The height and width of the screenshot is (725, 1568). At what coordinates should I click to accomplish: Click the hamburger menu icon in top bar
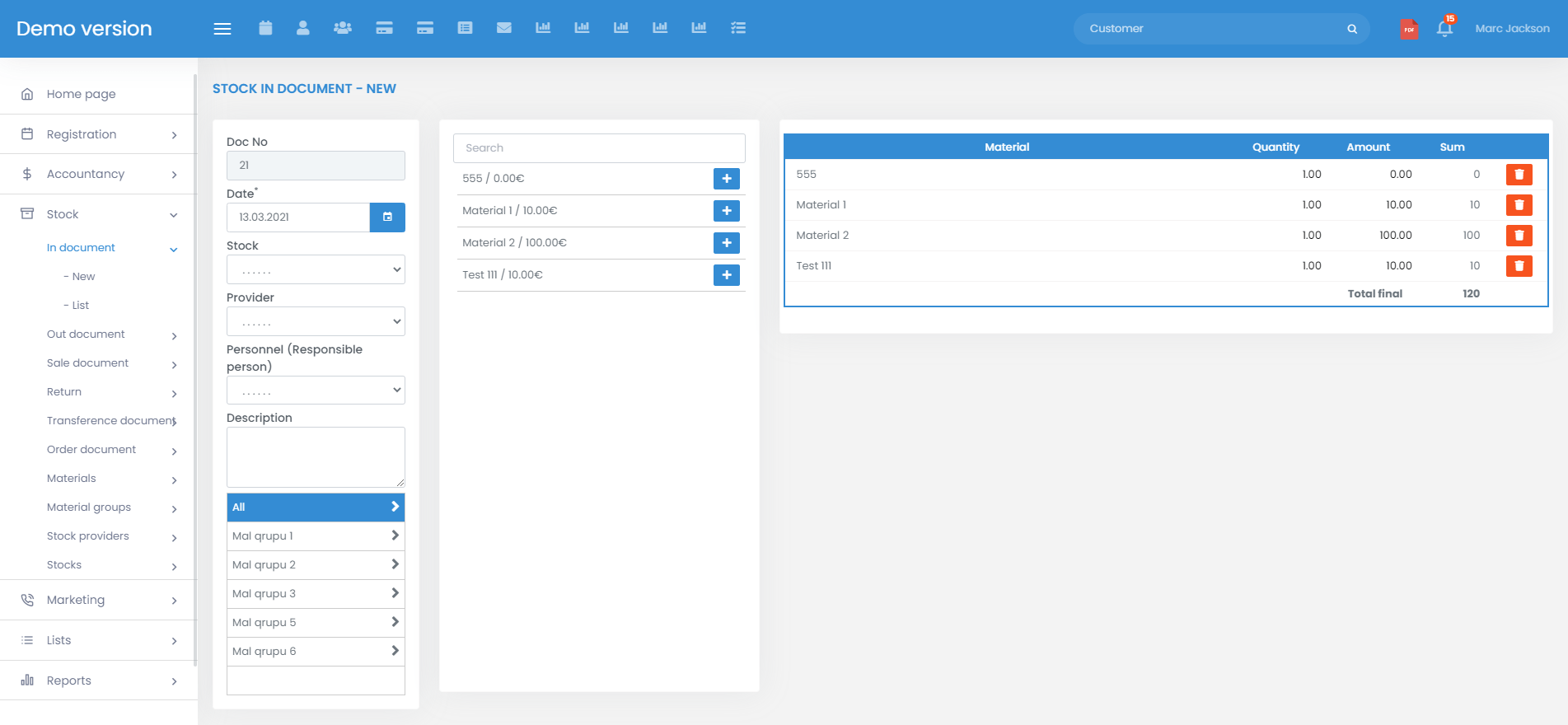click(222, 29)
